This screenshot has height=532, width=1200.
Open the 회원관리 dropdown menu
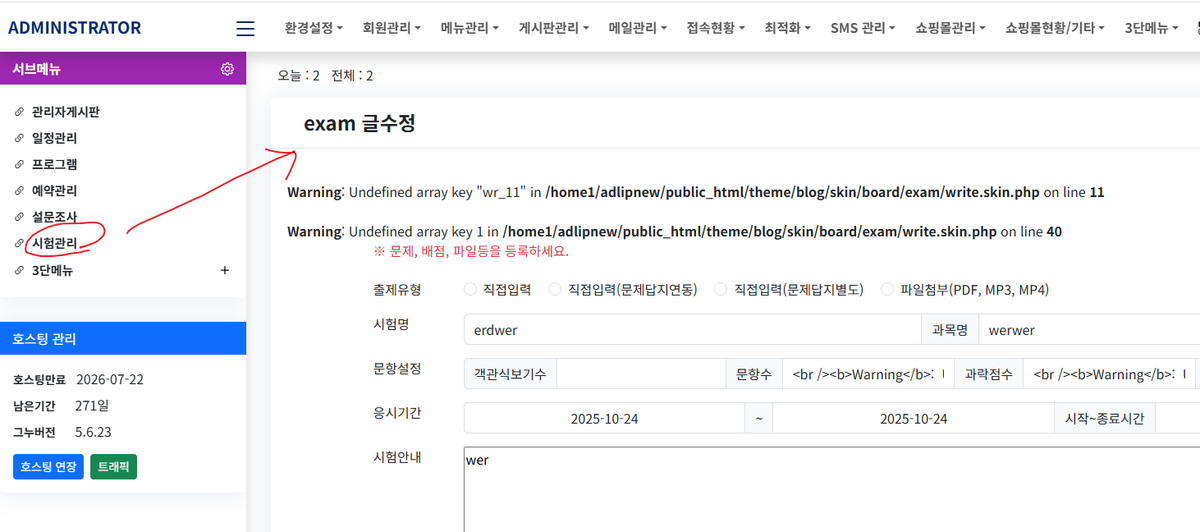click(390, 28)
